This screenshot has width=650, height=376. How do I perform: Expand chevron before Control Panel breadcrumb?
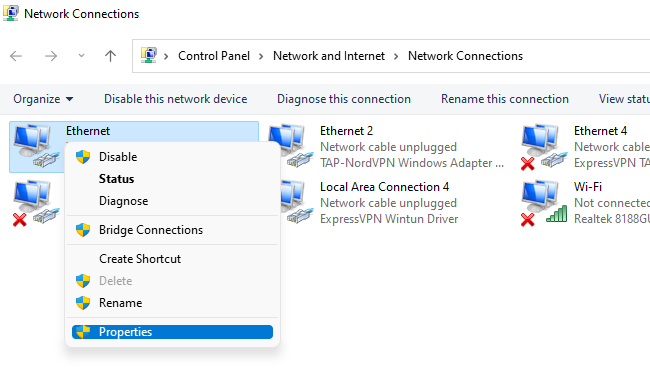click(x=166, y=56)
